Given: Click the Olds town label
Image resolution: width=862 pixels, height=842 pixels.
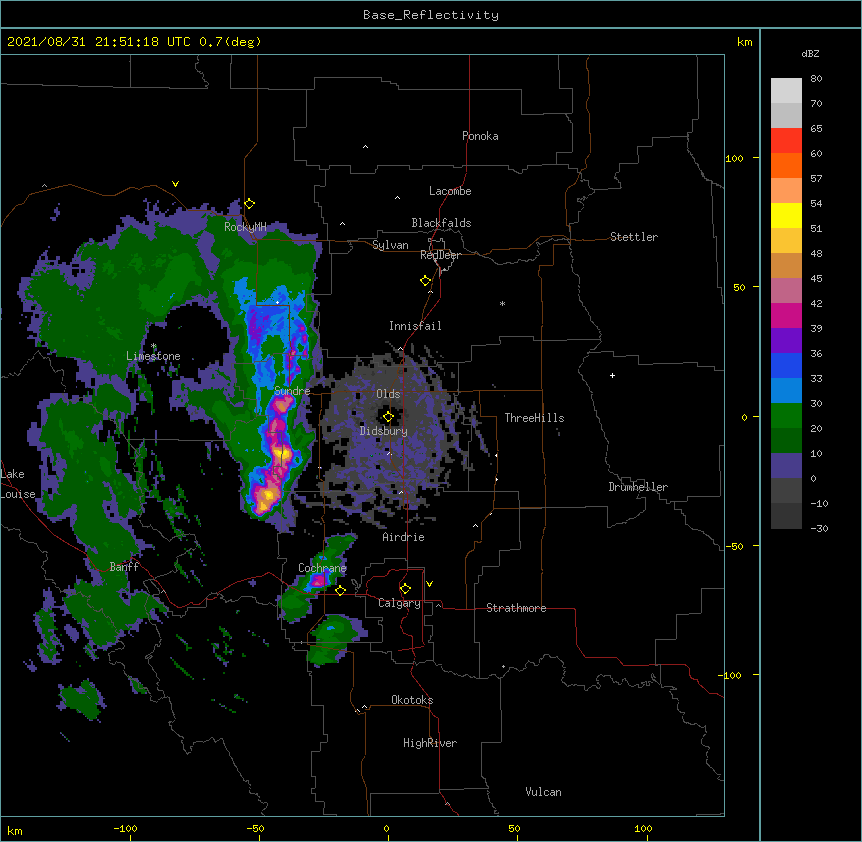Looking at the screenshot, I should point(388,394).
